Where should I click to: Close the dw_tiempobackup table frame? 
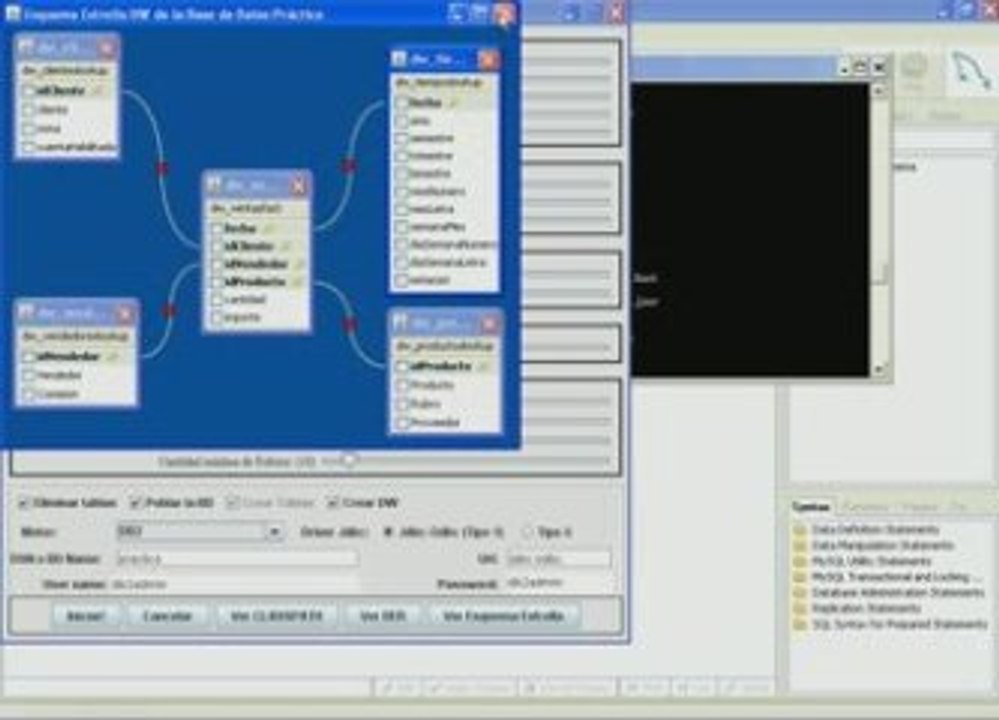489,60
